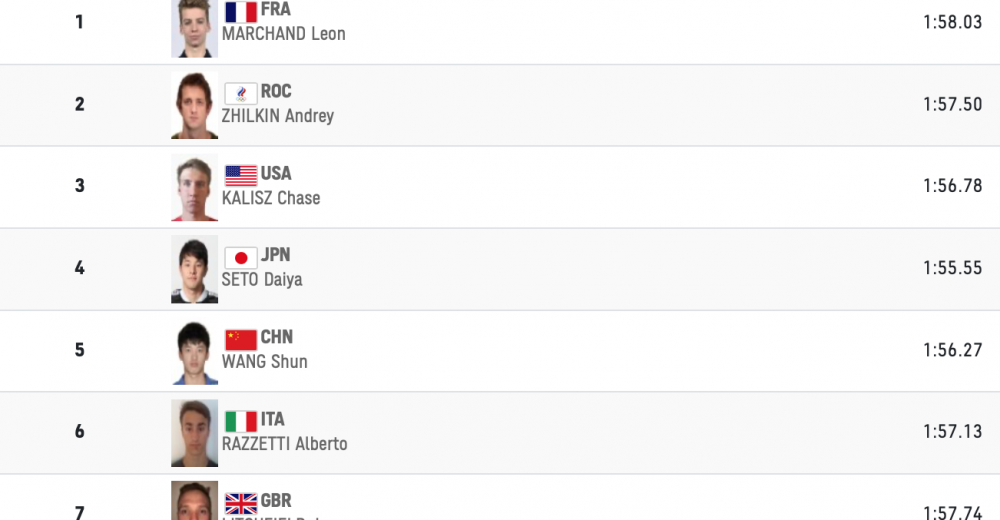Click the China flag icon

(241, 339)
